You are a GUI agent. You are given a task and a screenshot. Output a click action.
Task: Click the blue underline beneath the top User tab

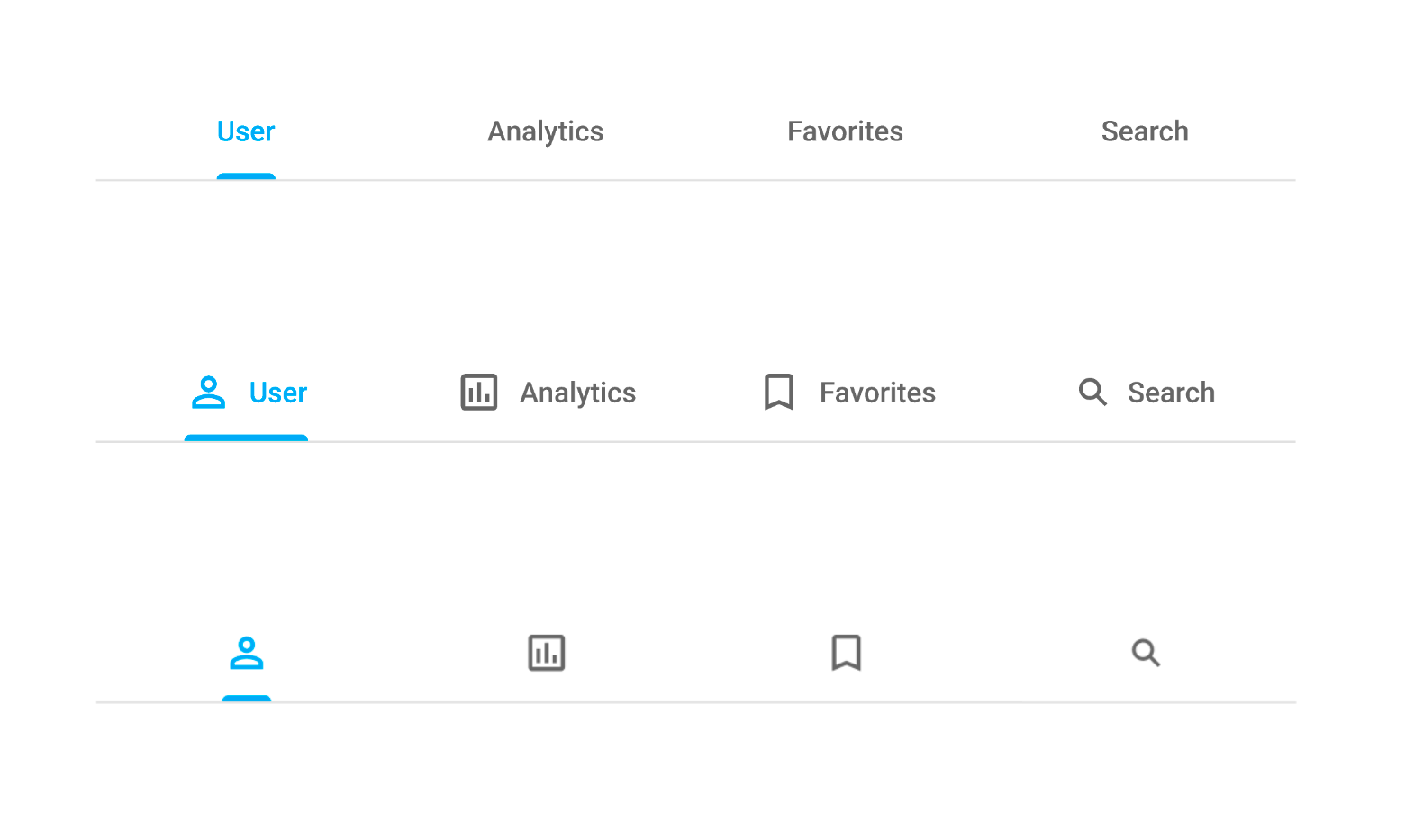click(246, 177)
